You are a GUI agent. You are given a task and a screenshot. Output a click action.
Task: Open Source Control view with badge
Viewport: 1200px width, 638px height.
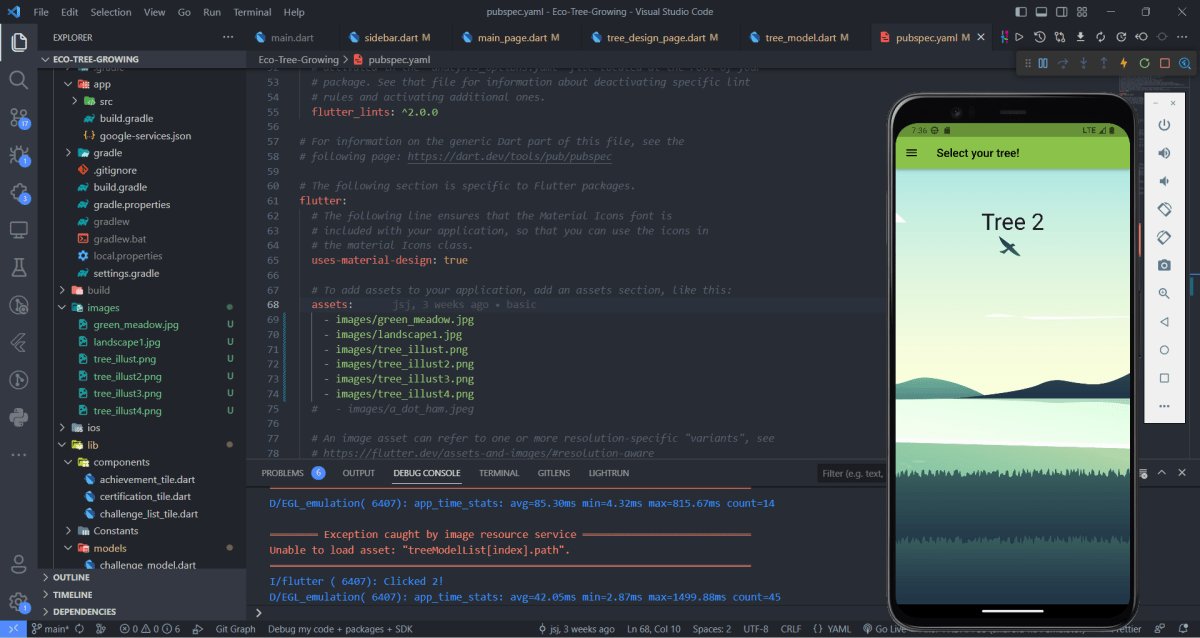point(18,116)
